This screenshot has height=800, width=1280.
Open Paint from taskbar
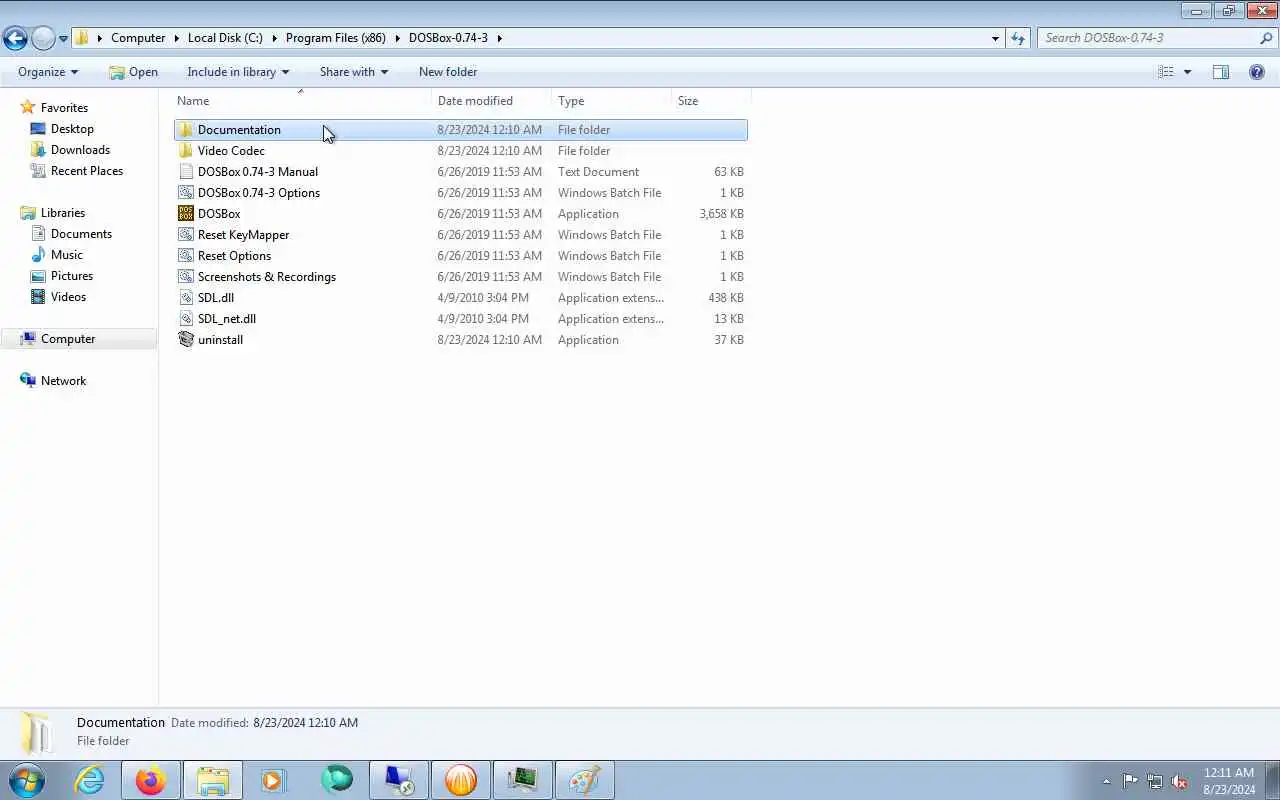pyautogui.click(x=584, y=780)
